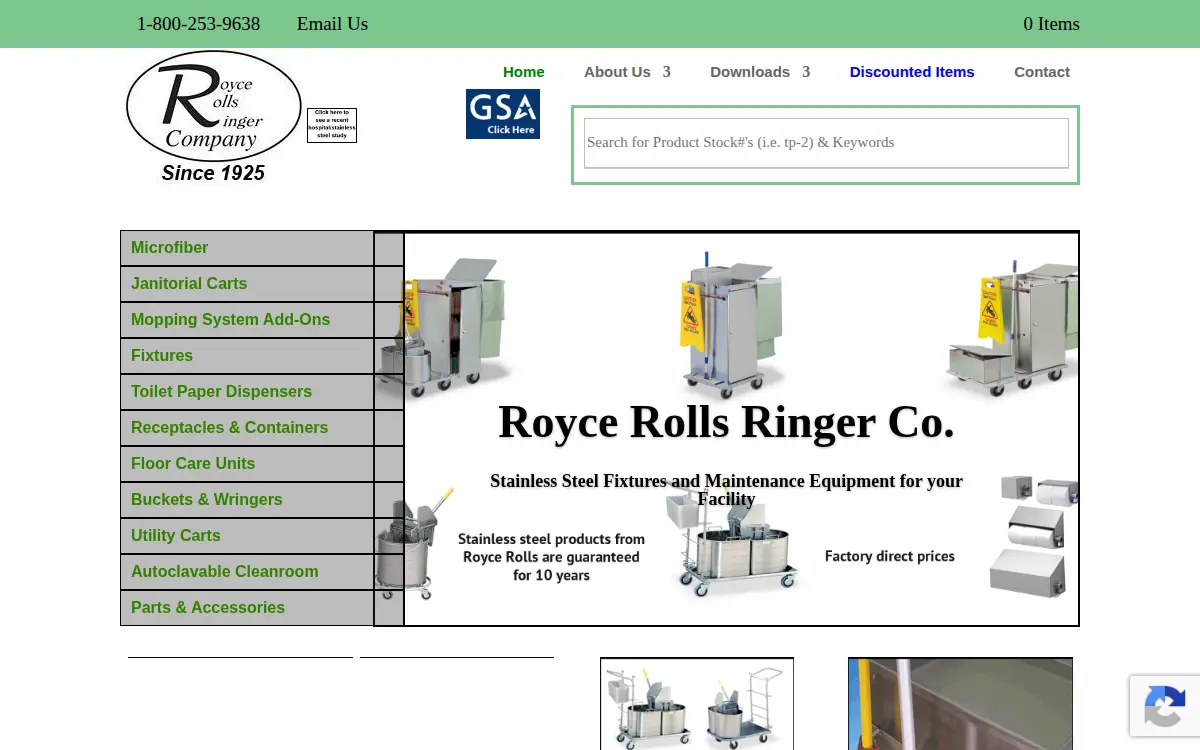Viewport: 1200px width, 750px height.
Task: Open the twin mop bucket carts product thumbnail
Action: pyautogui.click(x=697, y=704)
